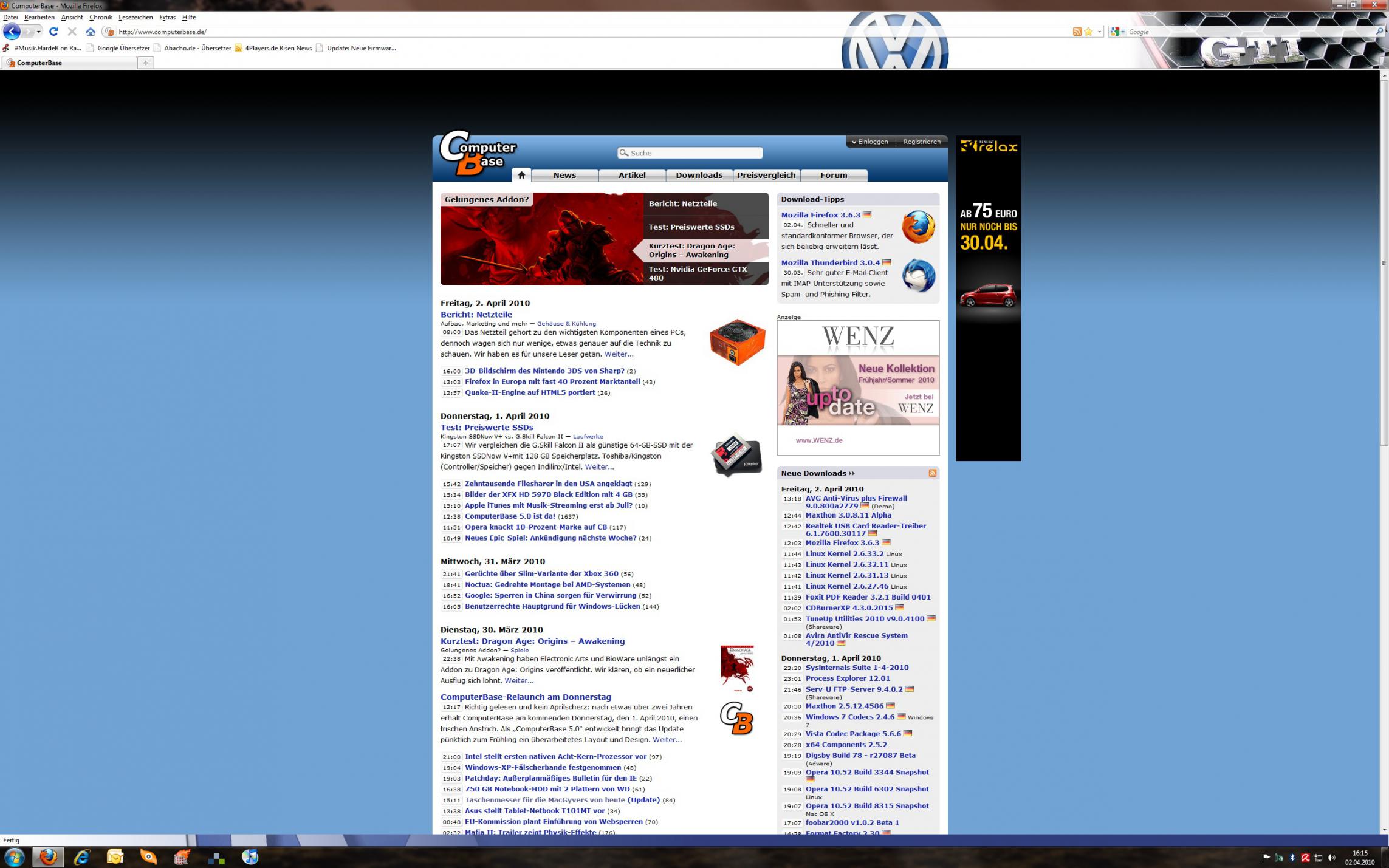Click the Home icon in Firefox toolbar

pos(91,32)
